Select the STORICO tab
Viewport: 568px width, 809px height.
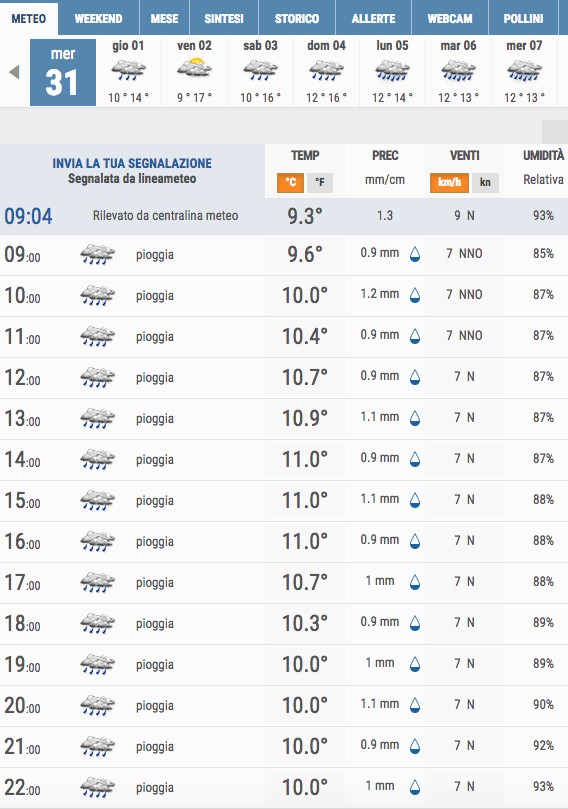click(x=297, y=19)
